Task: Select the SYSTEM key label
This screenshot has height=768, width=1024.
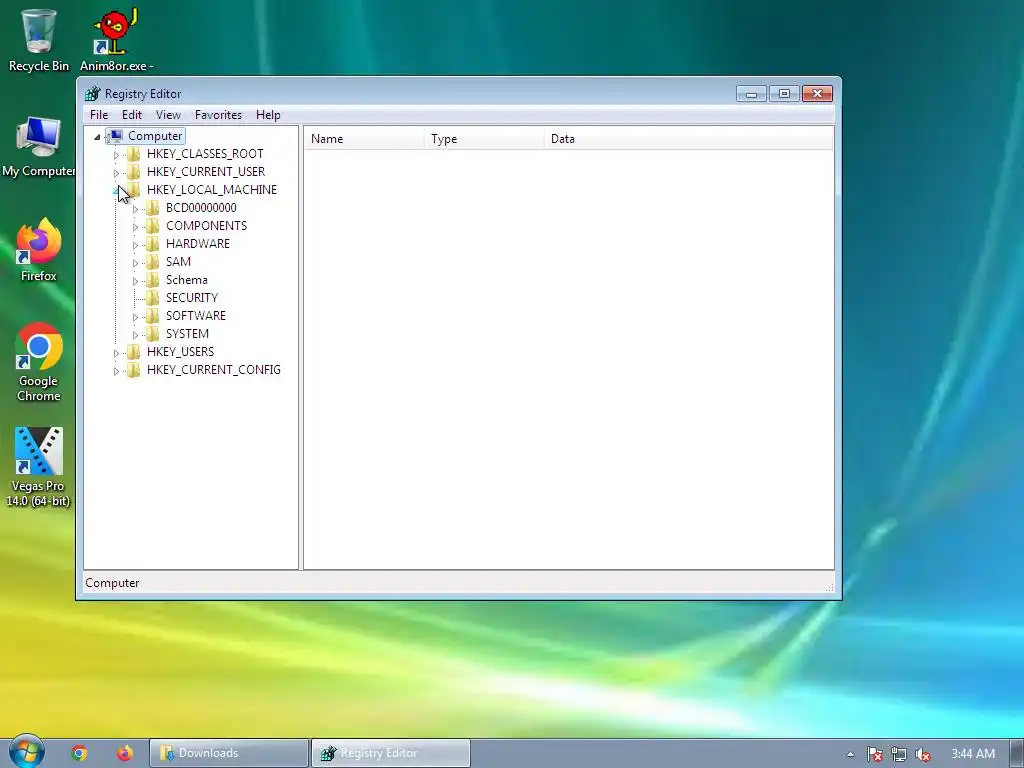Action: pyautogui.click(x=187, y=334)
